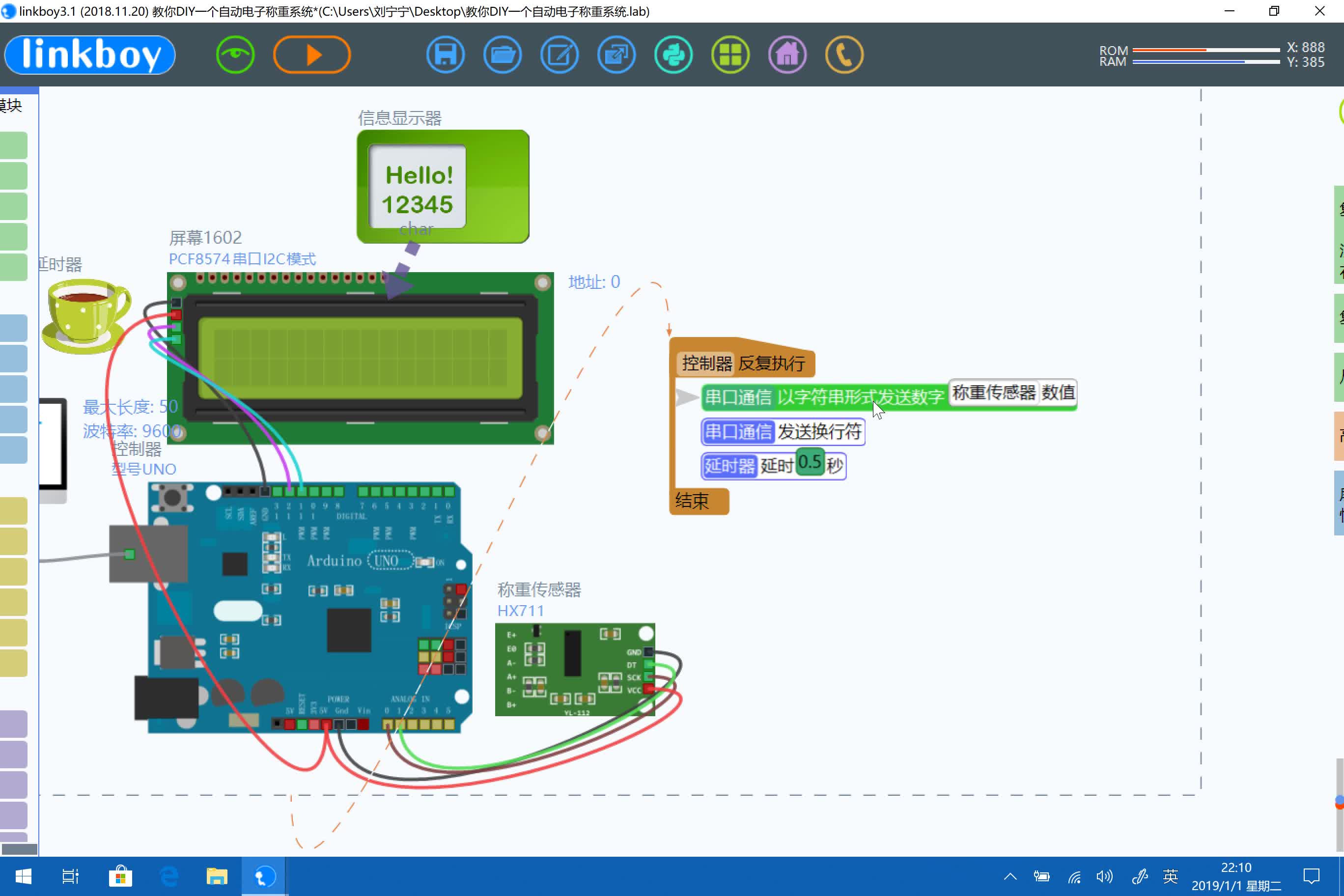This screenshot has width=1344, height=896.
Task: Switch input language via 英 indicator
Action: point(1170,876)
